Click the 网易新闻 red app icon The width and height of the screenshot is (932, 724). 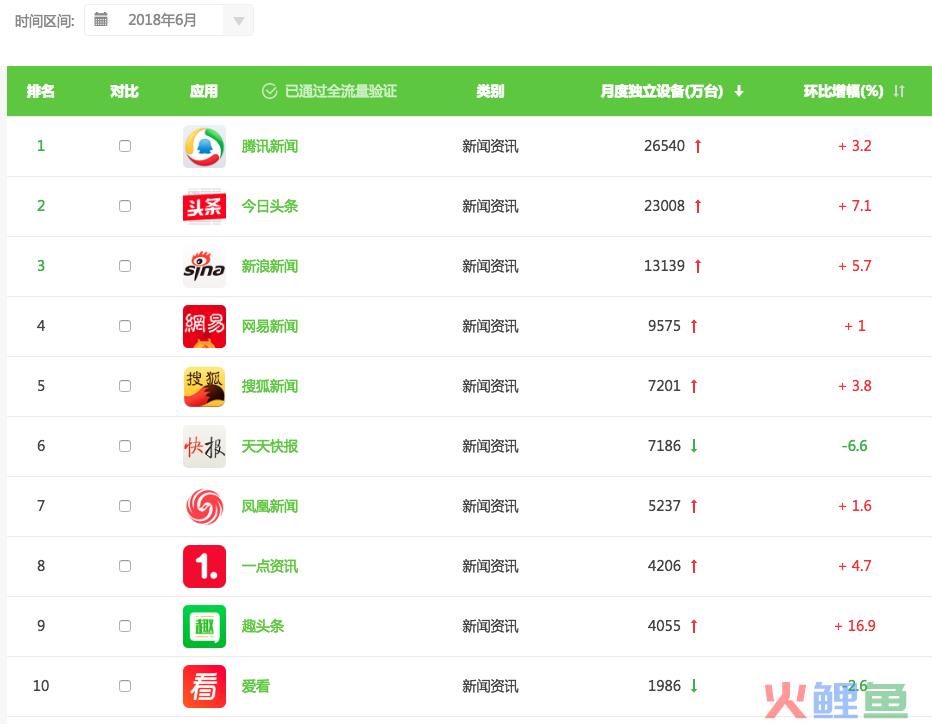pos(204,326)
